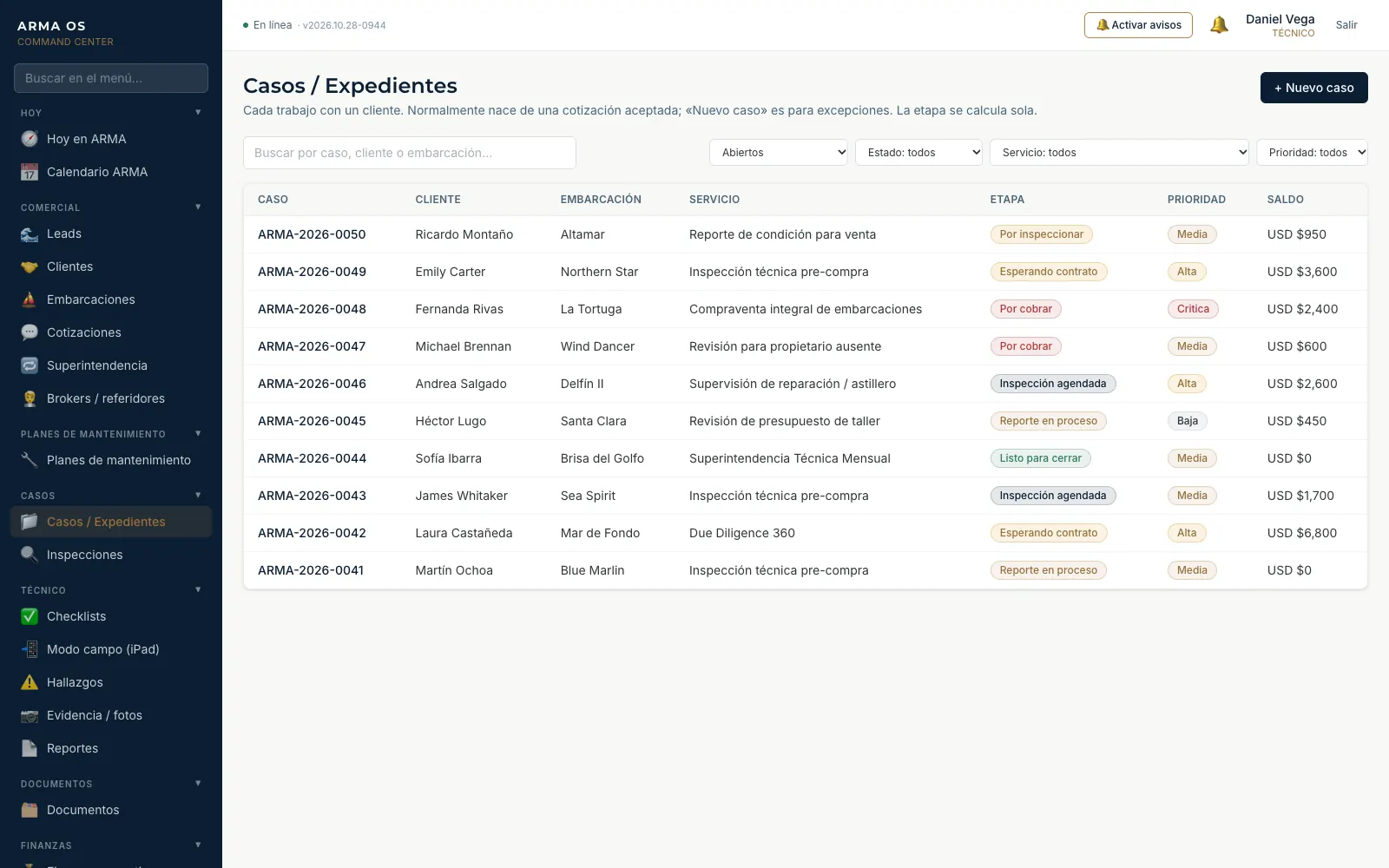Click the Reportes document icon
This screenshot has height=868, width=1389.
[30, 748]
